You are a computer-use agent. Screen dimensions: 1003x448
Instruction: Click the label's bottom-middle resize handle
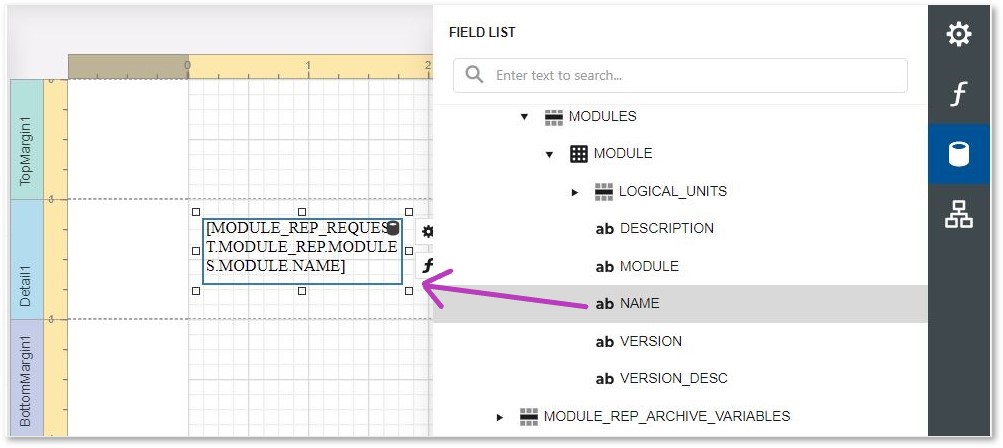pos(302,291)
